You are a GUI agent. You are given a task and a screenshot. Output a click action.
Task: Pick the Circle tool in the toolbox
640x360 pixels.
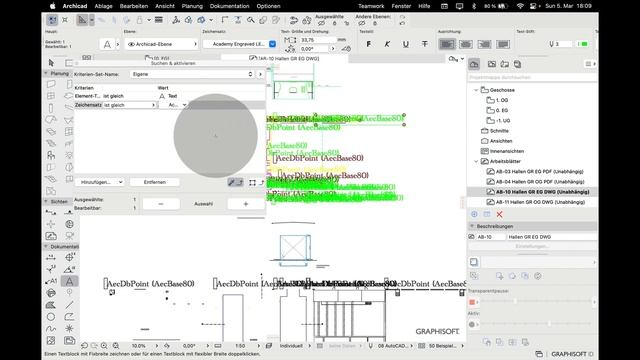point(51,317)
